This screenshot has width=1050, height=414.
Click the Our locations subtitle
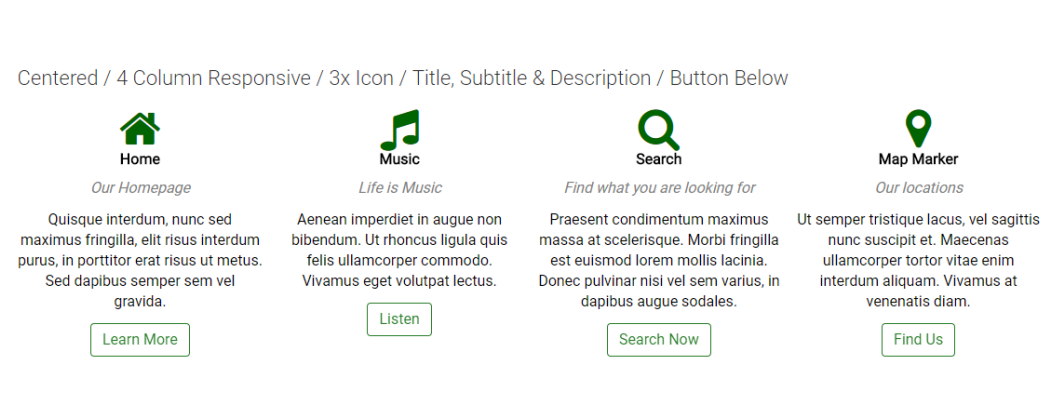point(919,188)
